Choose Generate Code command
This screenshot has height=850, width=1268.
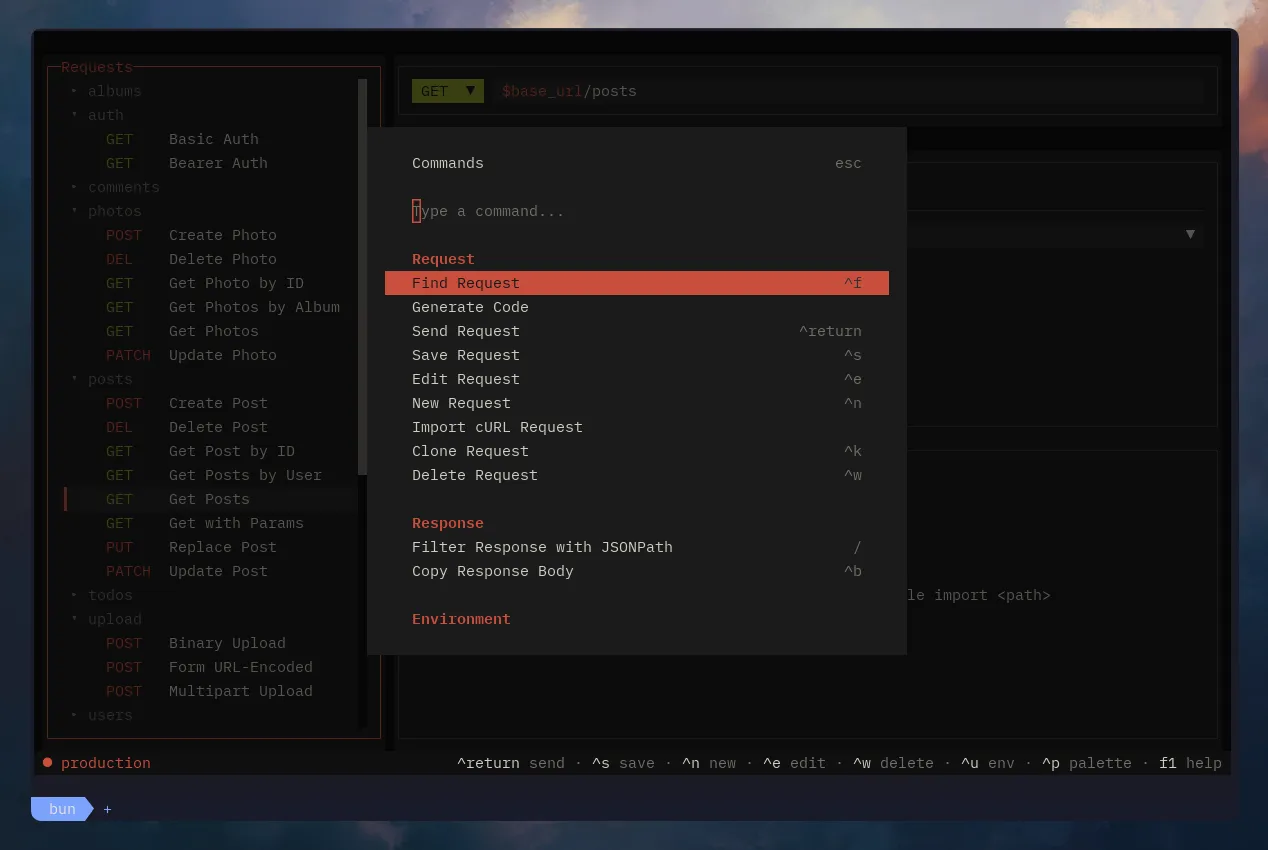(x=637, y=307)
